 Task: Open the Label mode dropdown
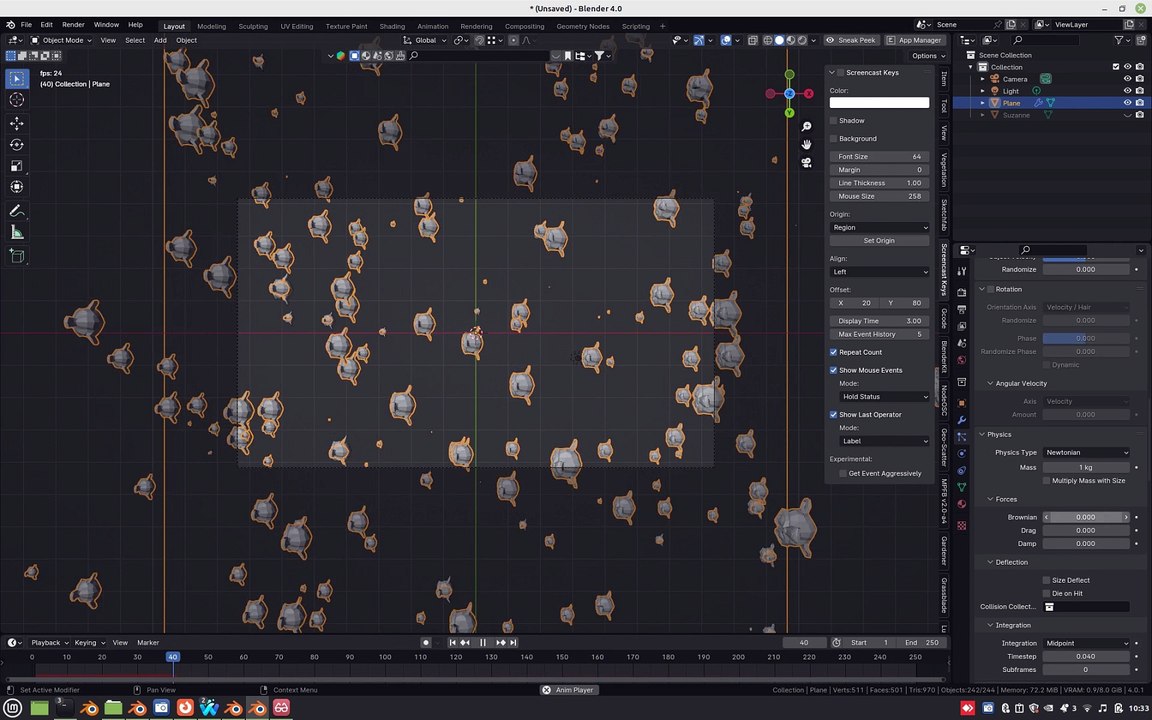(884, 441)
